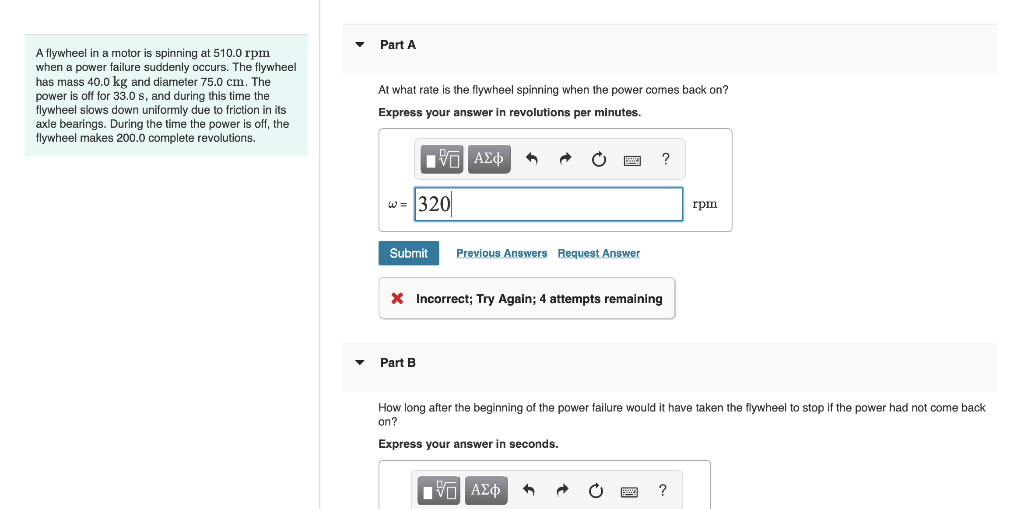Reset the Part A answer field

pyautogui.click(x=599, y=159)
